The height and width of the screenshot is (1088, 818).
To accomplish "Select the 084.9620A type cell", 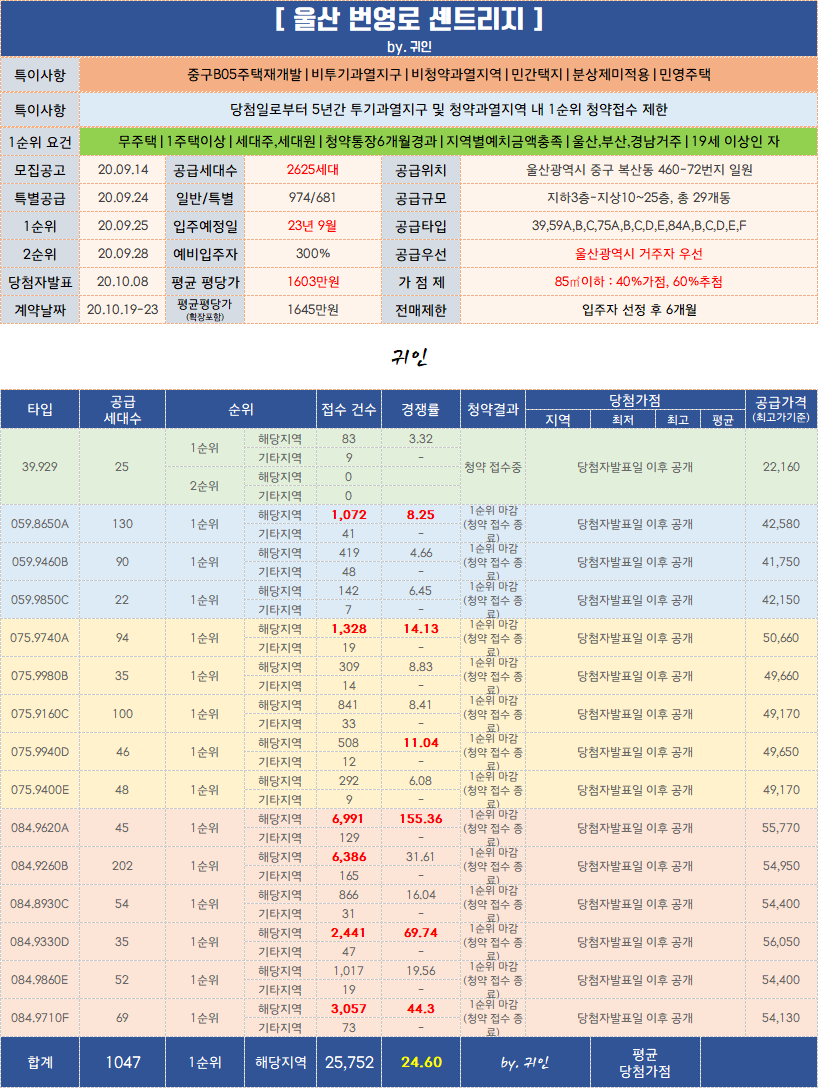I will [40, 828].
